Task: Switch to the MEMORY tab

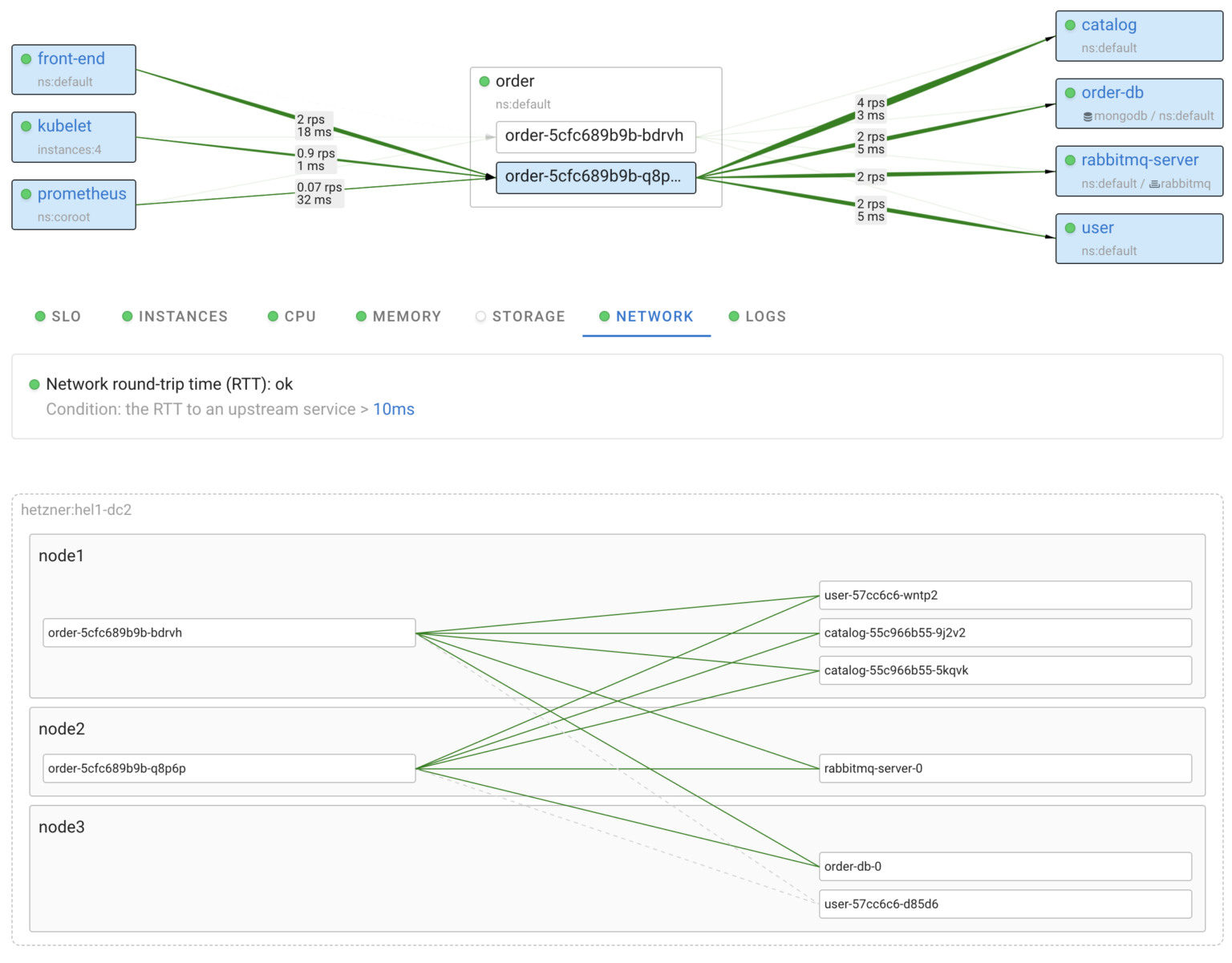Action: (x=407, y=316)
